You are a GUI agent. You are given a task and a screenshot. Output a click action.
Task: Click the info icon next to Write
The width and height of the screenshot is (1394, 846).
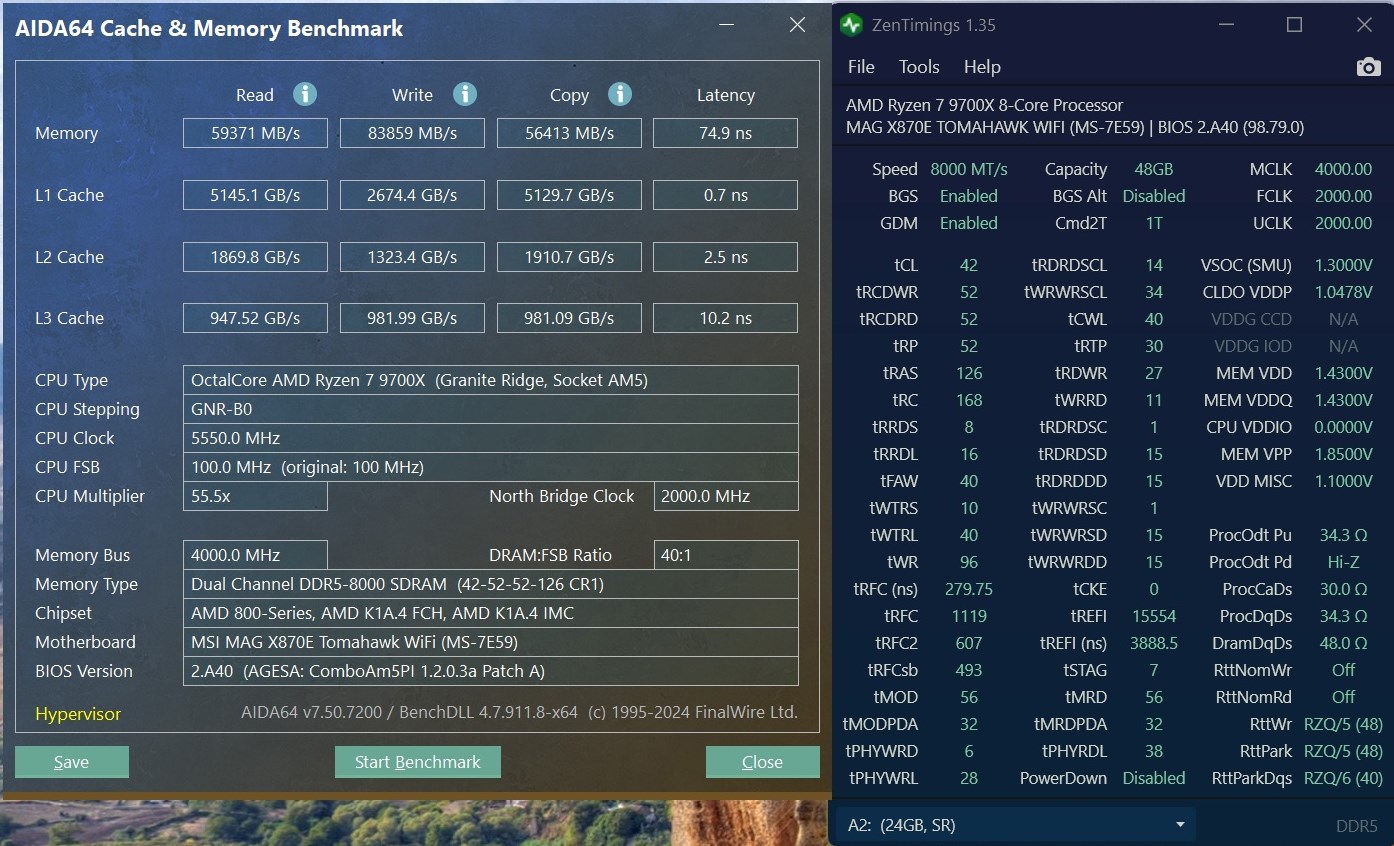pos(464,94)
